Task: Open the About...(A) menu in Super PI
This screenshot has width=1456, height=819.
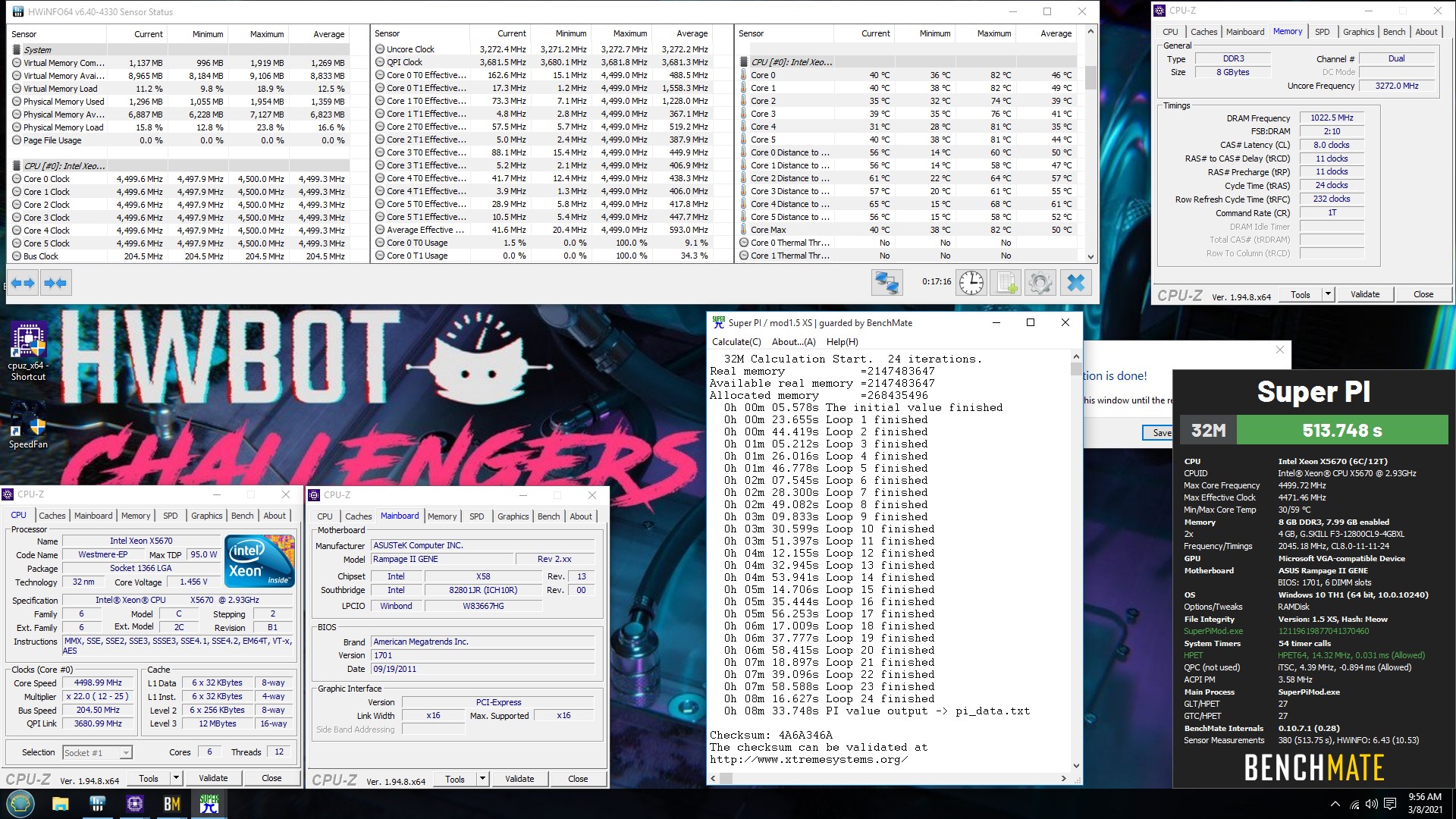Action: pyautogui.click(x=793, y=342)
